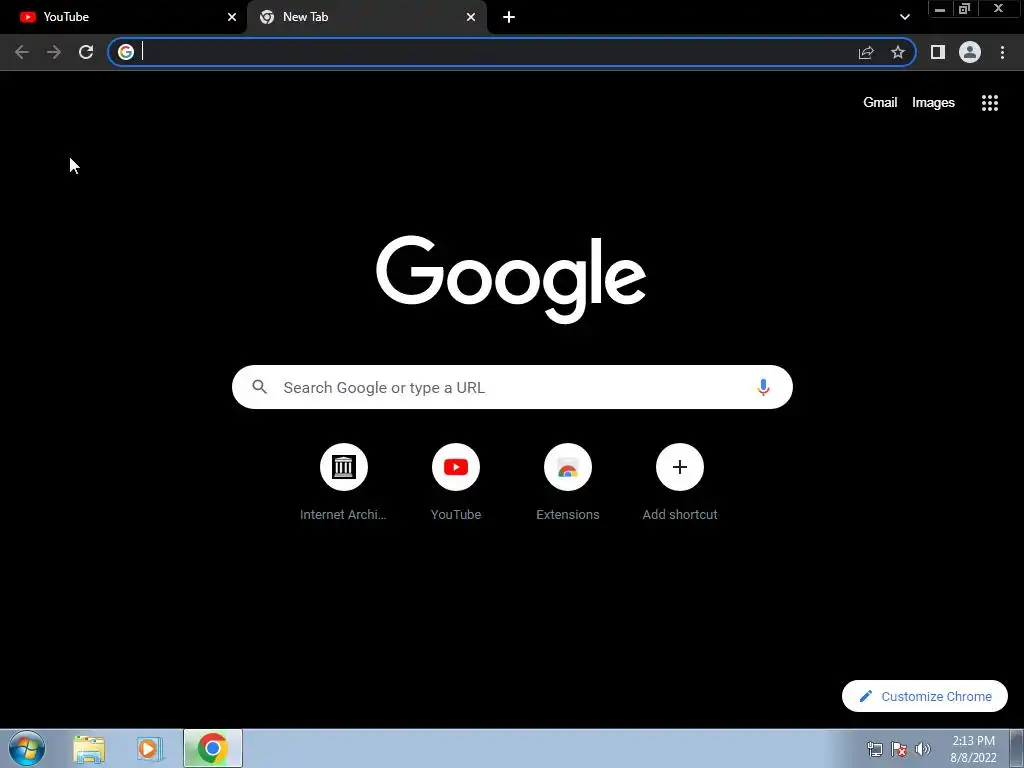Click Chrome icon in taskbar
Screen dimensions: 1024x768
[x=213, y=748]
